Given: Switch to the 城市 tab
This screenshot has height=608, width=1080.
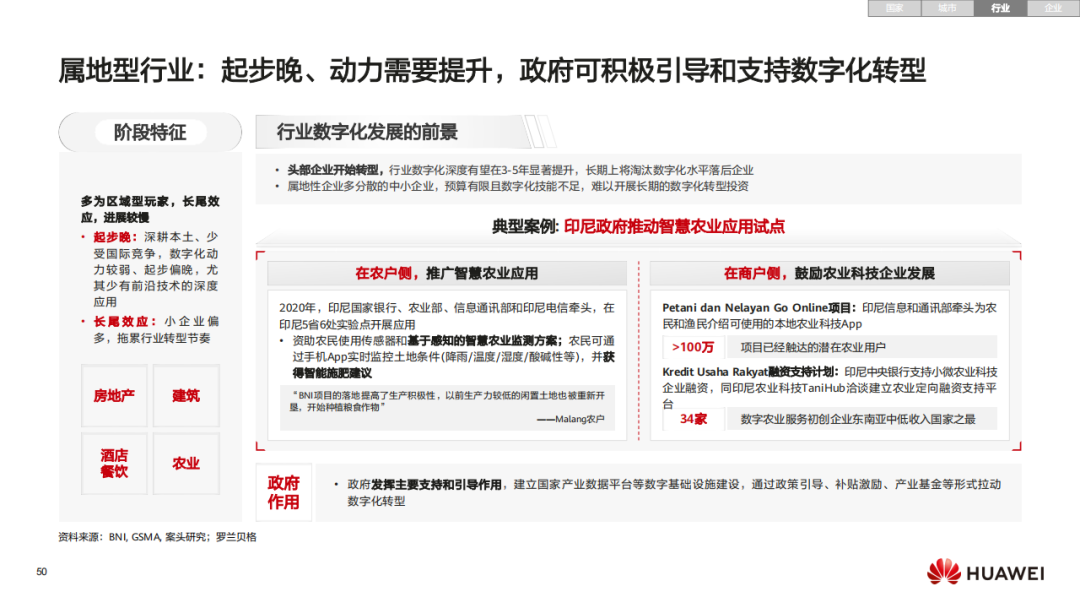Looking at the screenshot, I should coord(946,8).
